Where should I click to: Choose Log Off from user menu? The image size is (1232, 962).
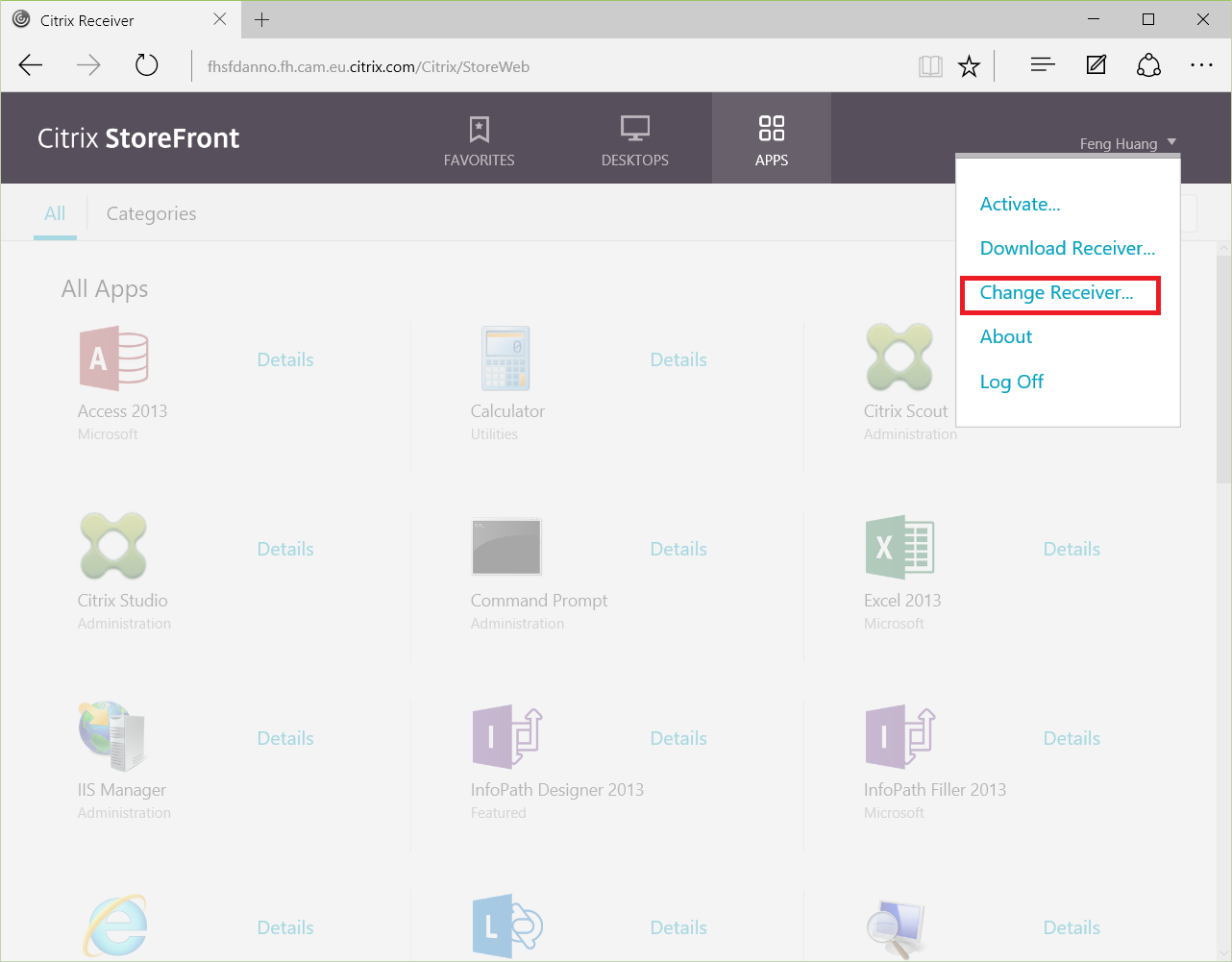(x=1011, y=382)
